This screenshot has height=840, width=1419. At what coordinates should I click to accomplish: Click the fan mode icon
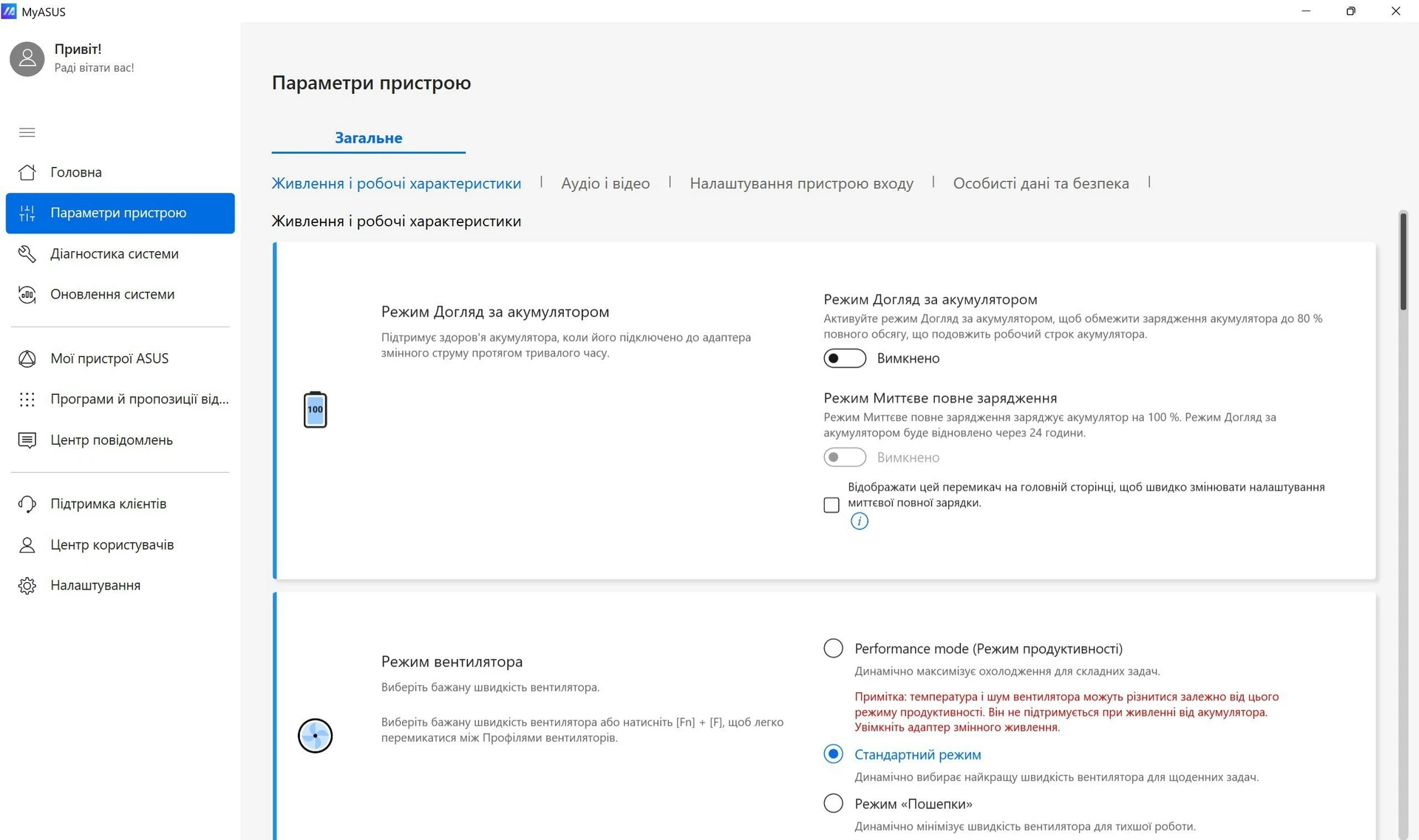[316, 736]
